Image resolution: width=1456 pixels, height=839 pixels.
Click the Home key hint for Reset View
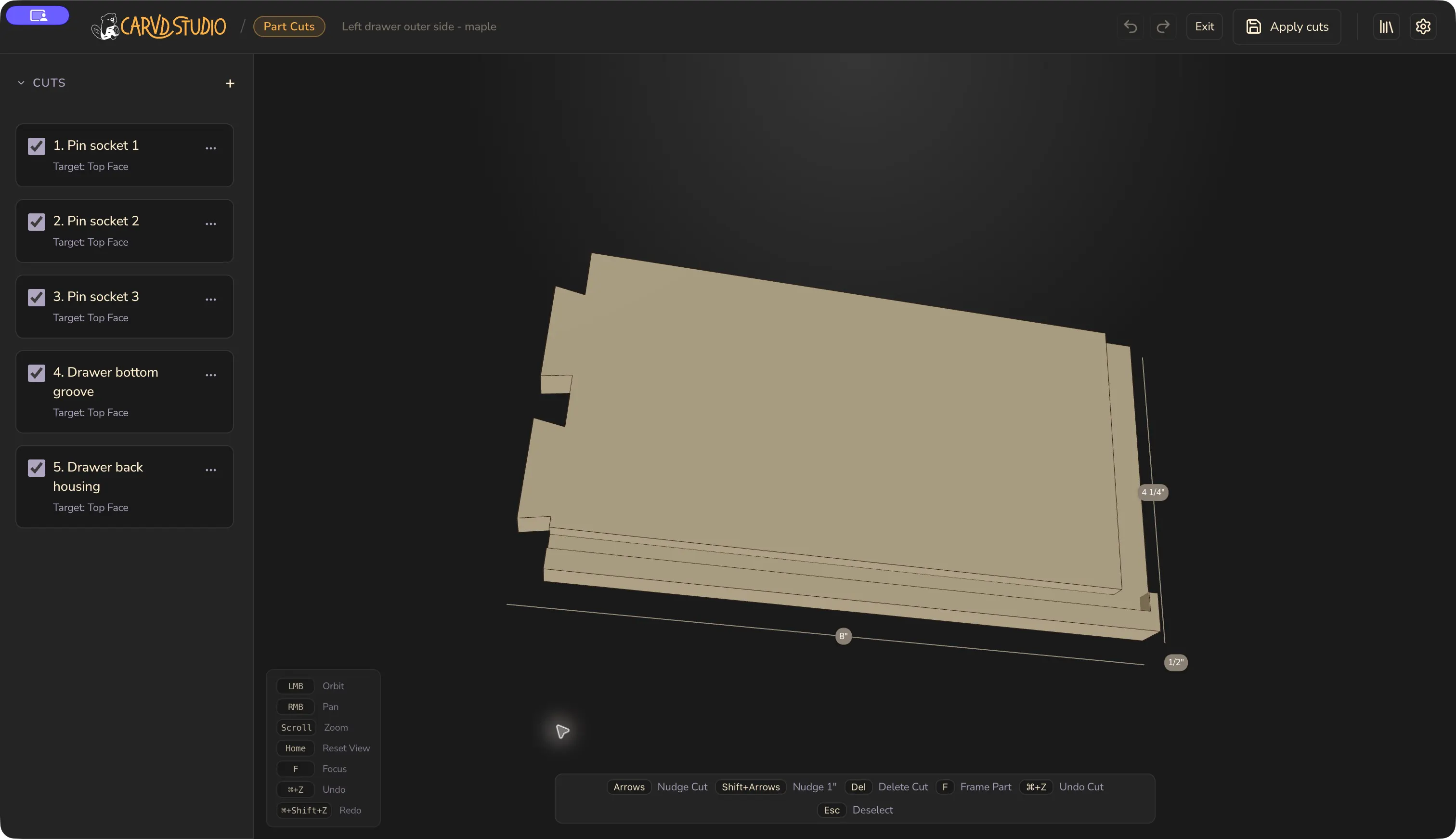coord(296,748)
